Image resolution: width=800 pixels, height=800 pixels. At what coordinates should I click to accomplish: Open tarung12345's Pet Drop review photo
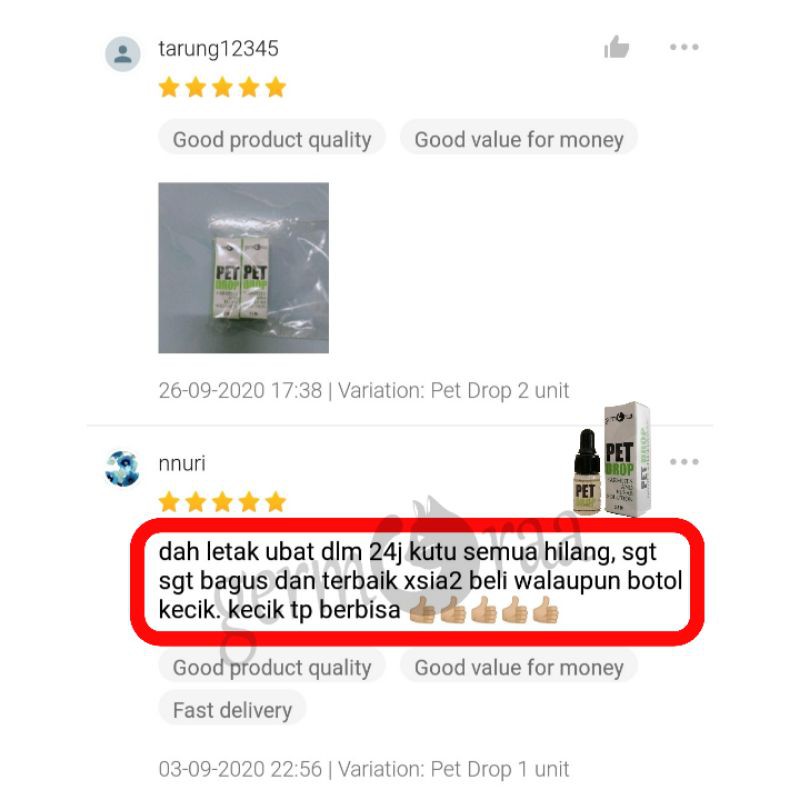243,268
